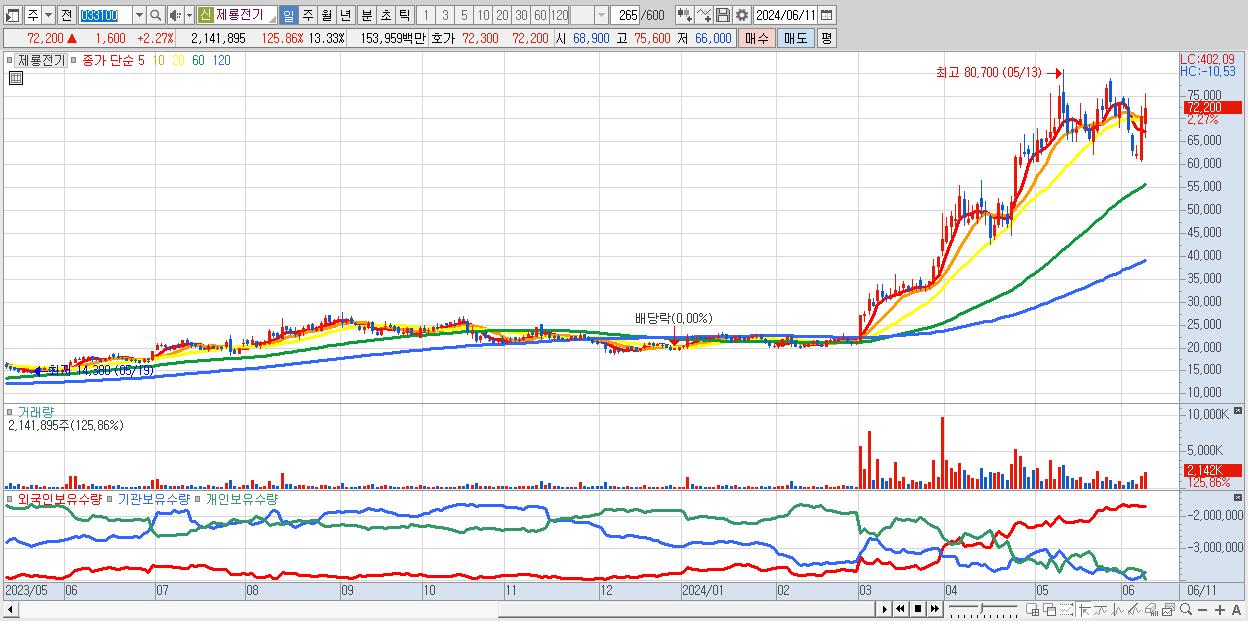Select the 틱 tick period tab
The image size is (1248, 621).
point(404,15)
